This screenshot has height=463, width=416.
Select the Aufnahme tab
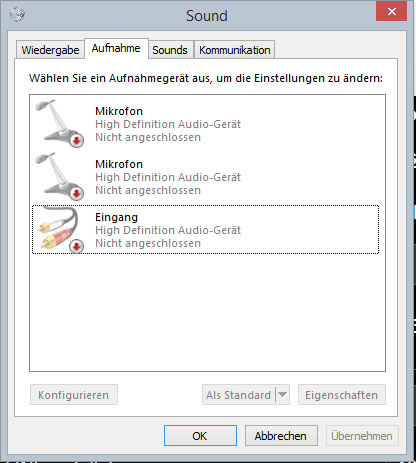click(116, 48)
